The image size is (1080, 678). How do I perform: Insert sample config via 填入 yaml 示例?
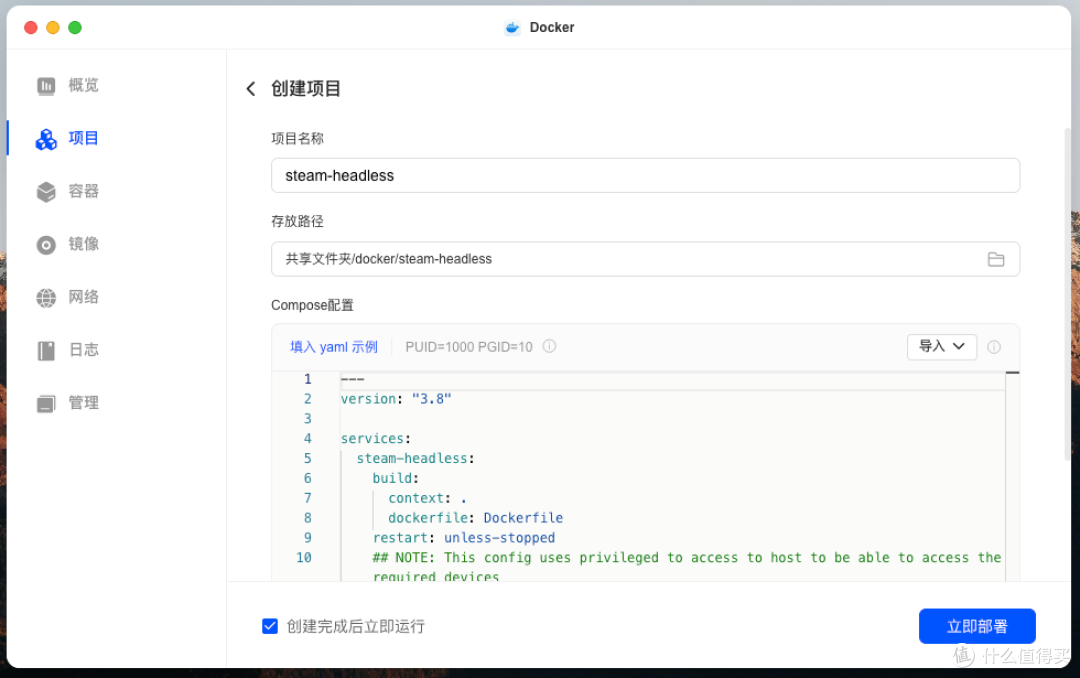pos(333,346)
